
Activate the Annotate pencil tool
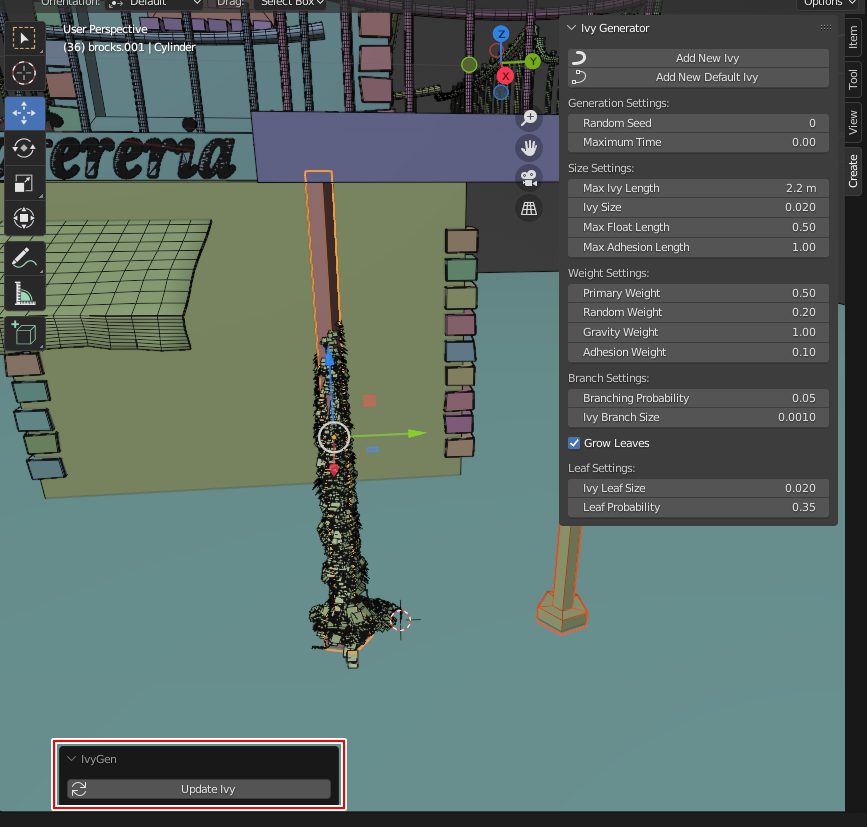coord(24,258)
